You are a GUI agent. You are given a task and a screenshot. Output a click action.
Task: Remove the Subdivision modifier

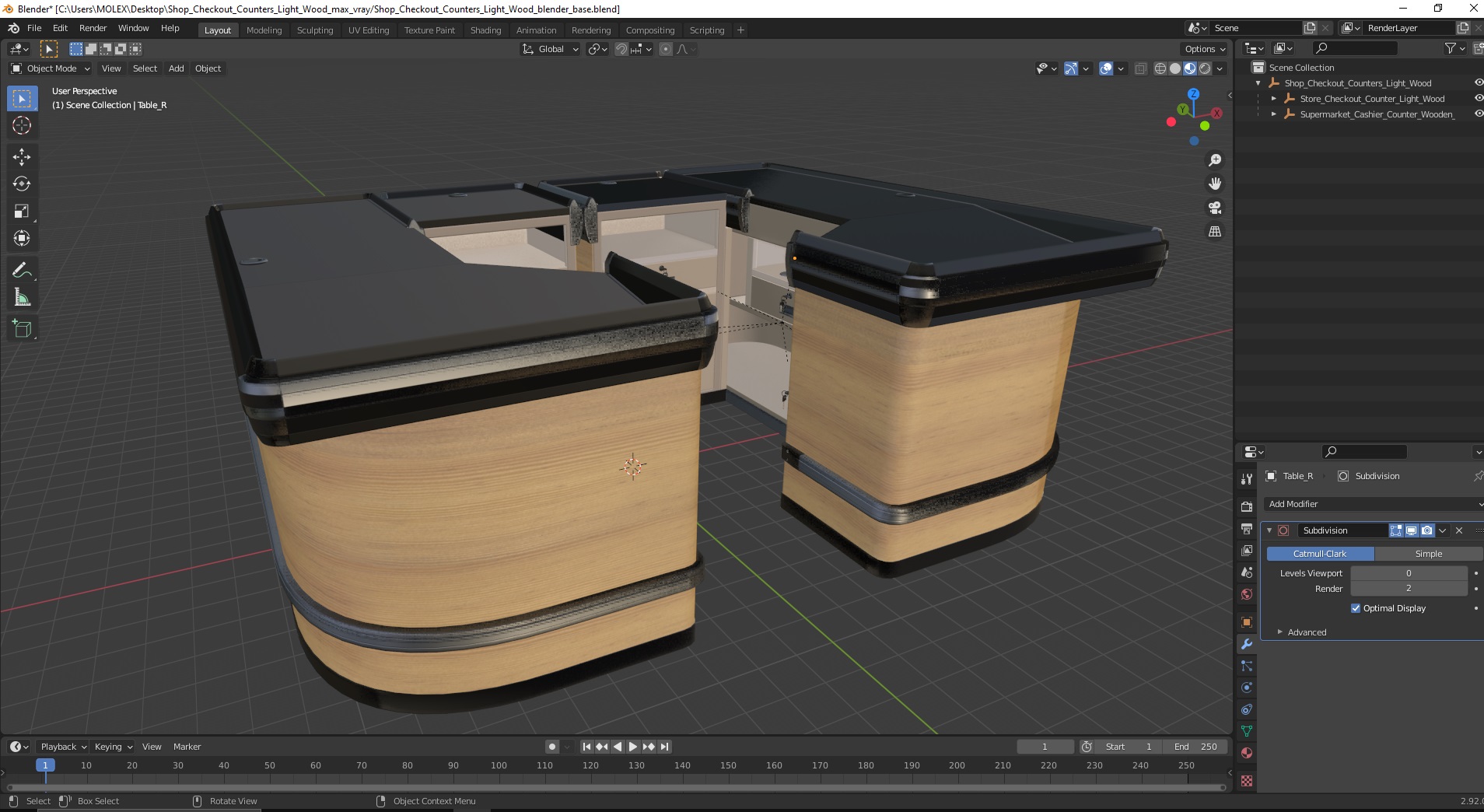pos(1459,530)
